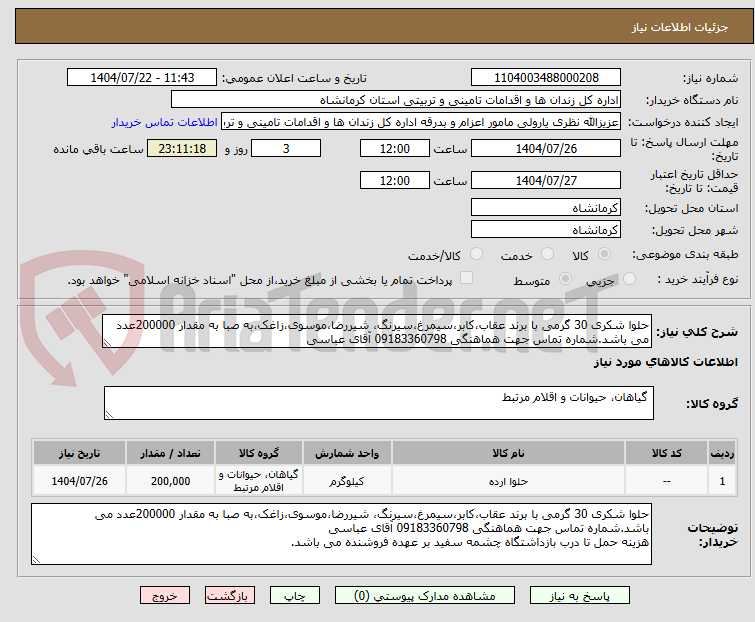Select the کالا radio button
This screenshot has height=622, width=755.
[604, 254]
